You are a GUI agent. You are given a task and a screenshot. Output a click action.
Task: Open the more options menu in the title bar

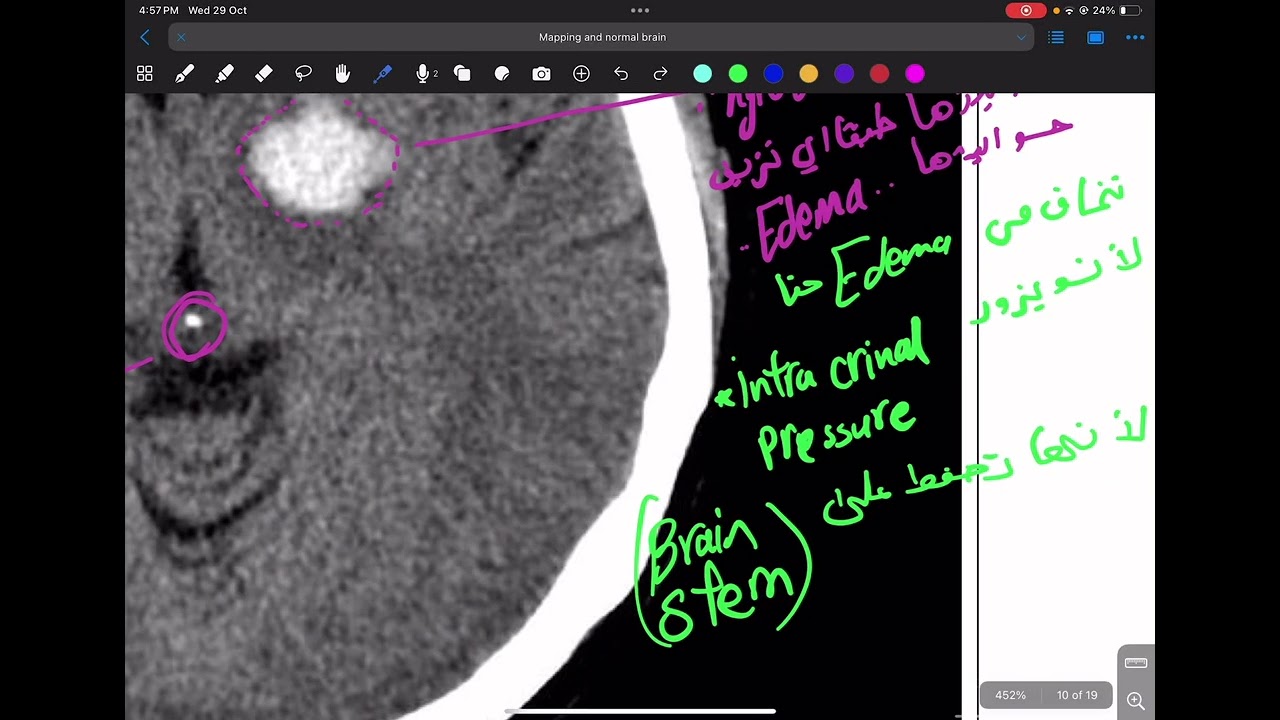pyautogui.click(x=1135, y=37)
